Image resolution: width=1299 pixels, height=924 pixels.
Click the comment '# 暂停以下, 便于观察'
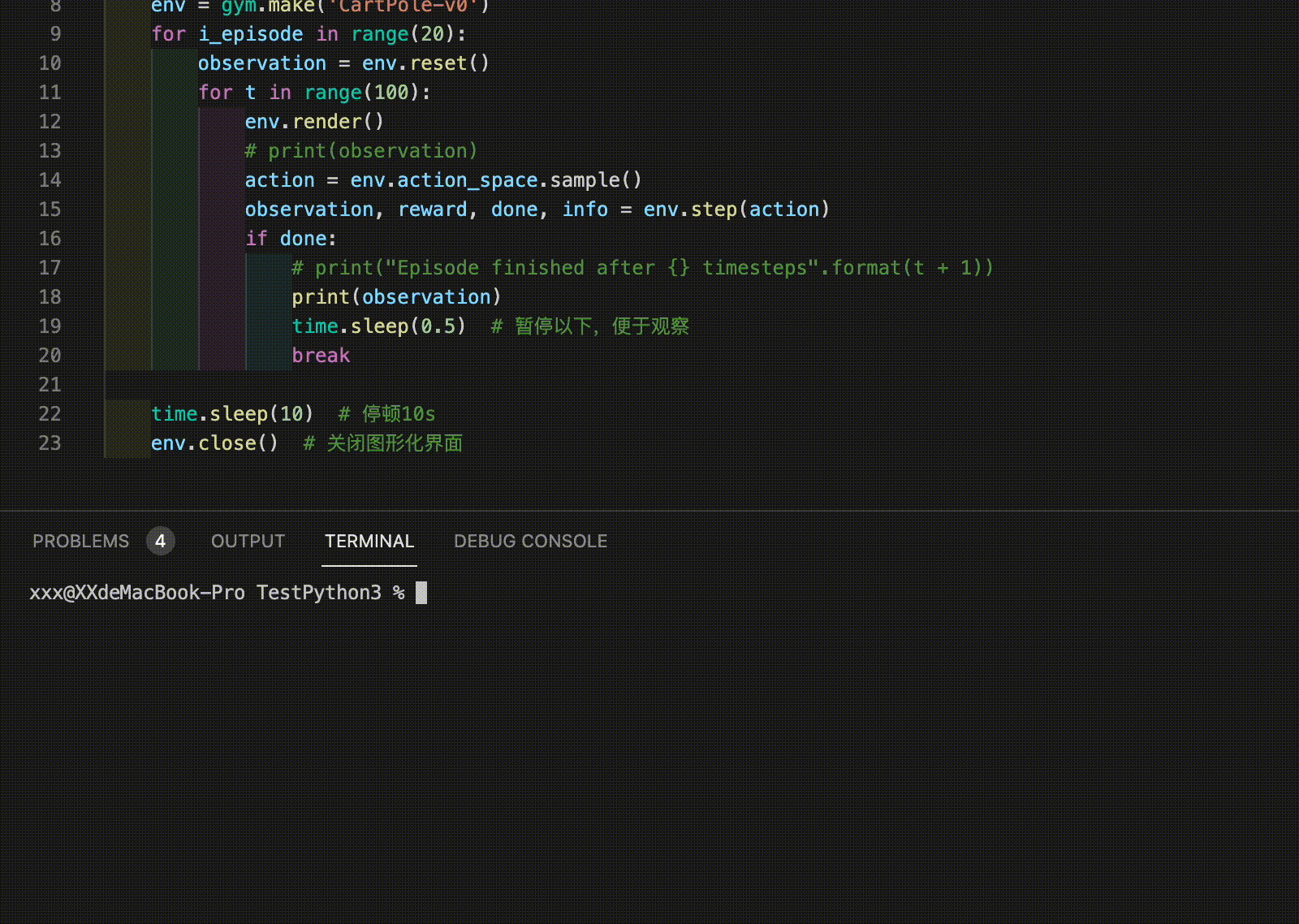click(x=590, y=326)
